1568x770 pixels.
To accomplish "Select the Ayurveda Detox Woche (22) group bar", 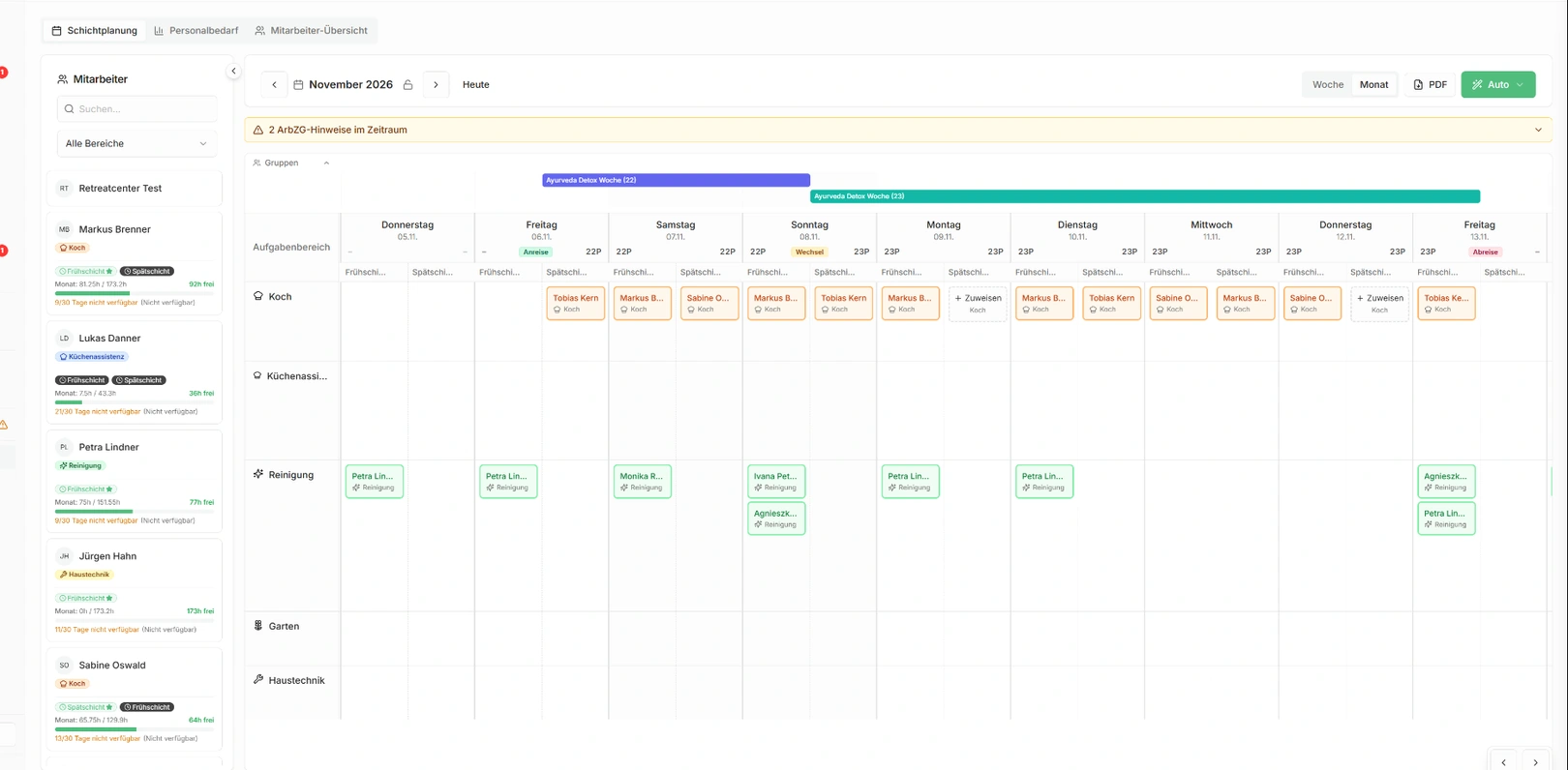I will pyautogui.click(x=676, y=180).
